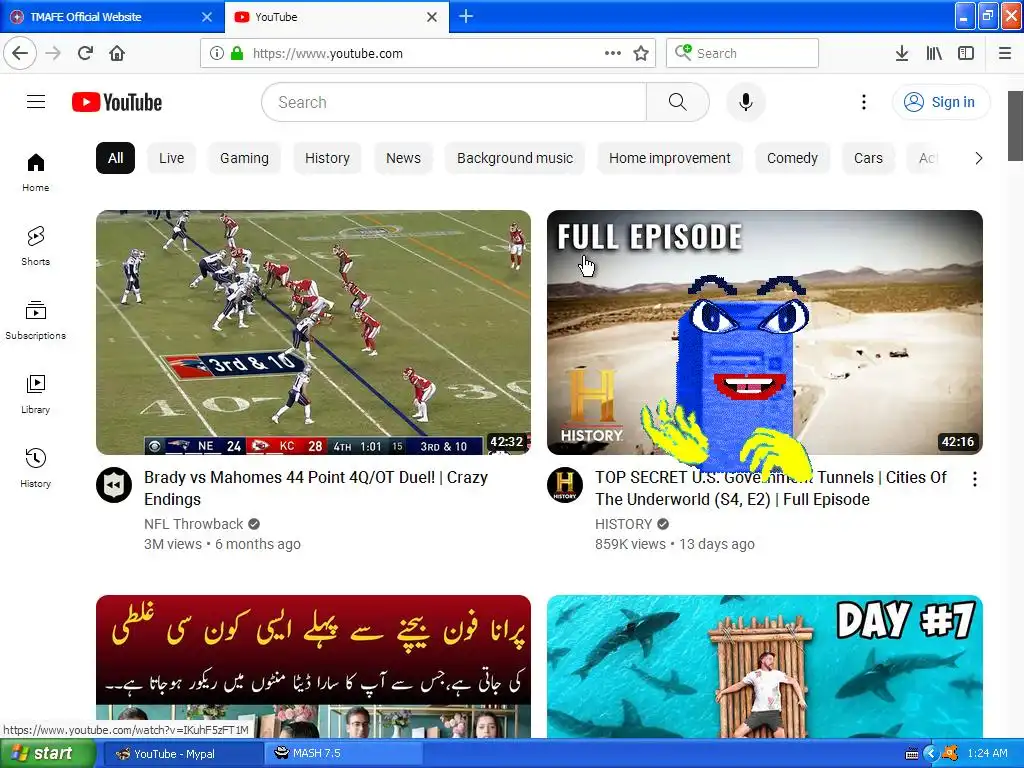Bookmark this page with the star icon
This screenshot has width=1024, height=768.
coord(641,53)
